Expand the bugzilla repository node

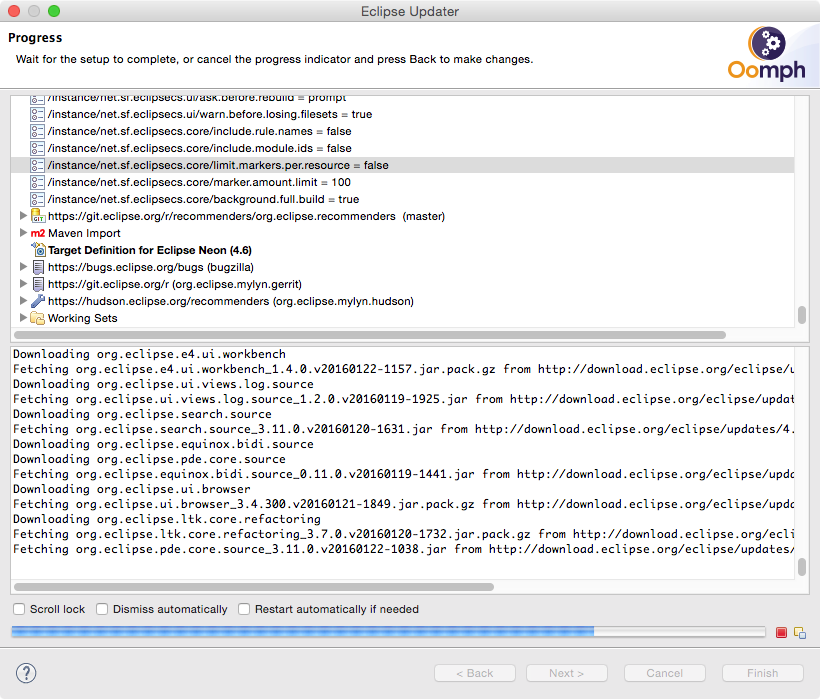tap(23, 266)
